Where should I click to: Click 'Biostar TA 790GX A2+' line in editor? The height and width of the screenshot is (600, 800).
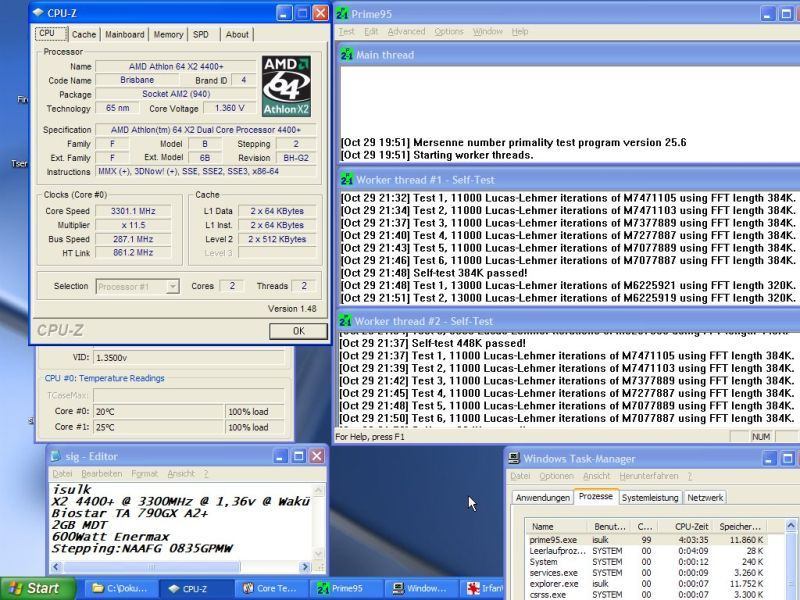point(130,513)
